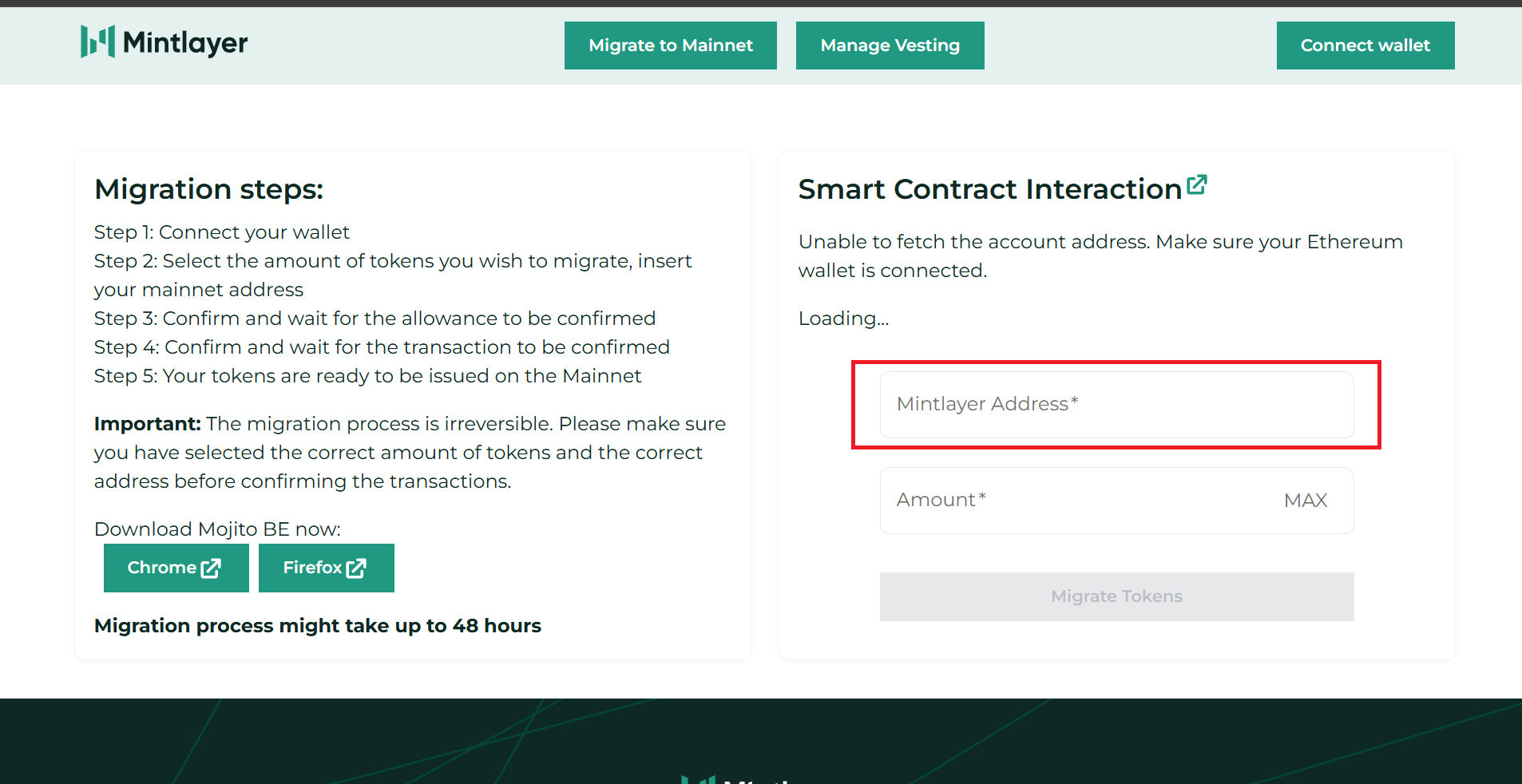Click the Loading... status text

tap(843, 319)
